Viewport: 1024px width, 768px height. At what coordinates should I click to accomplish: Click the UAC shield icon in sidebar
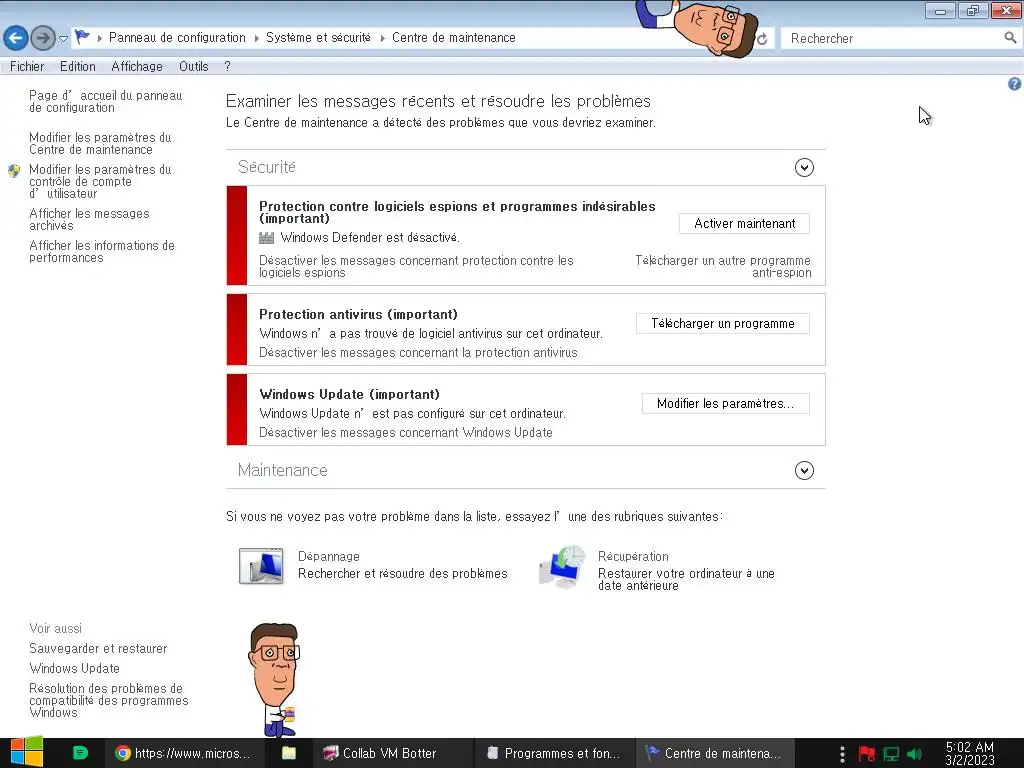coord(14,171)
